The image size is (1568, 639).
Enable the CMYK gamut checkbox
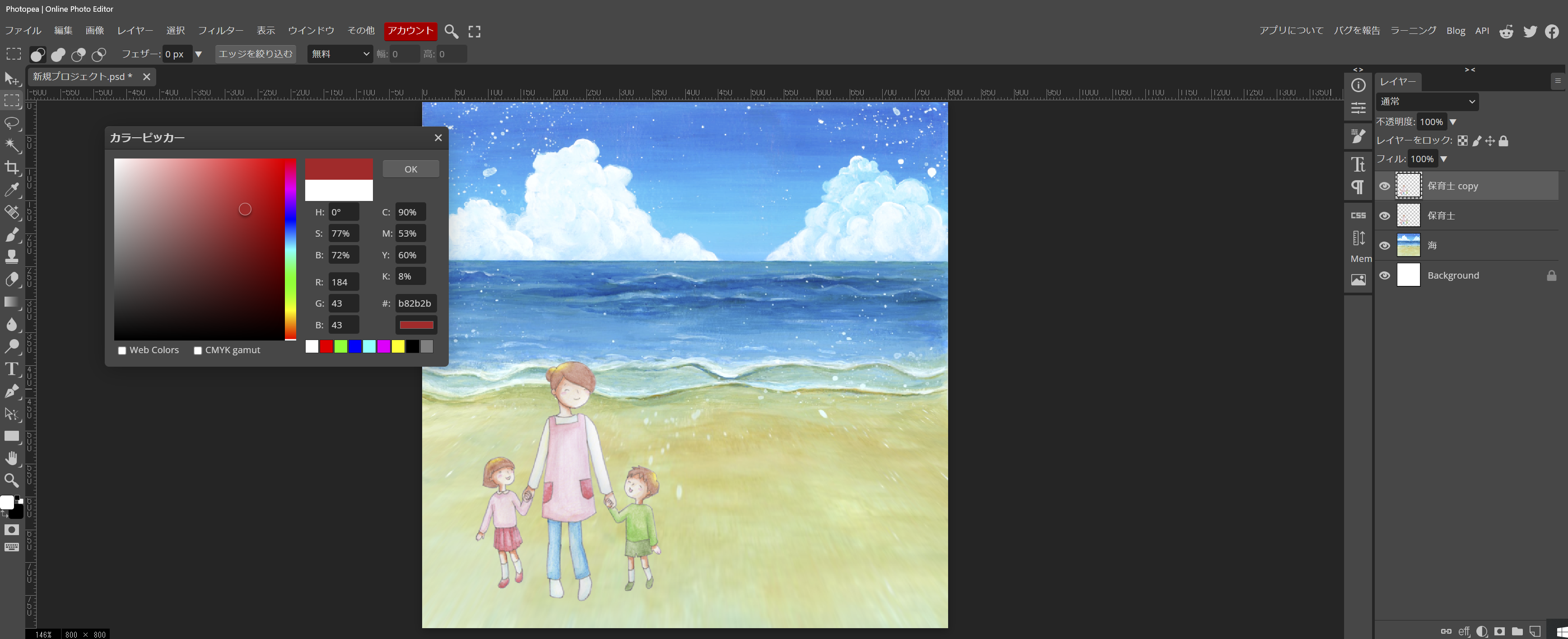pos(198,350)
